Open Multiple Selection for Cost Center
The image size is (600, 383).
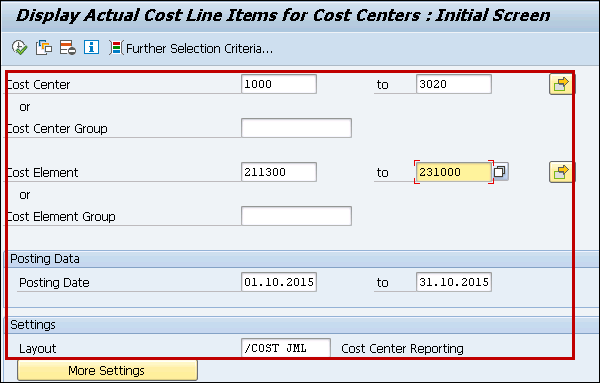tap(561, 84)
